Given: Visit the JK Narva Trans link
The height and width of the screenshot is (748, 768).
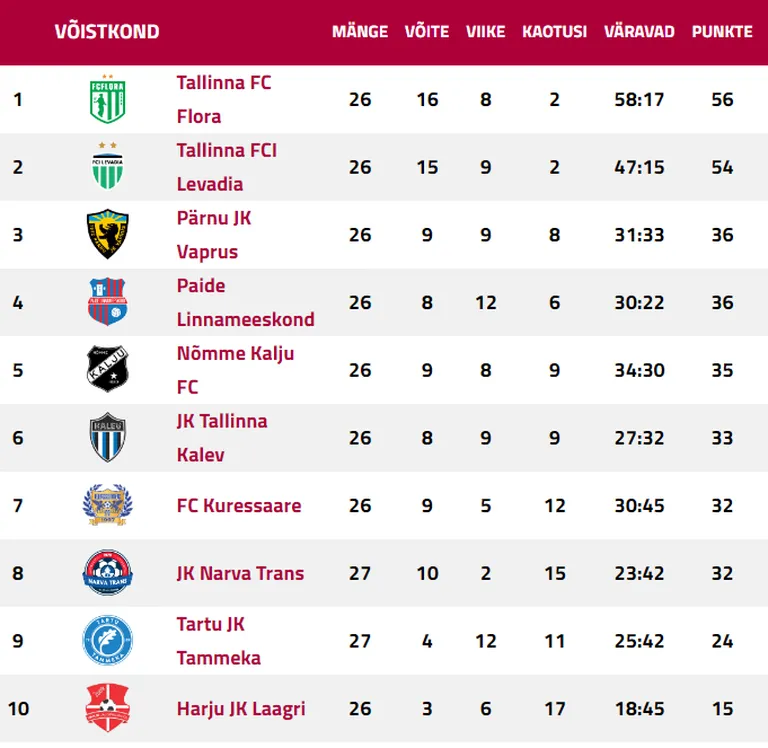Looking at the screenshot, I should coord(240,573).
